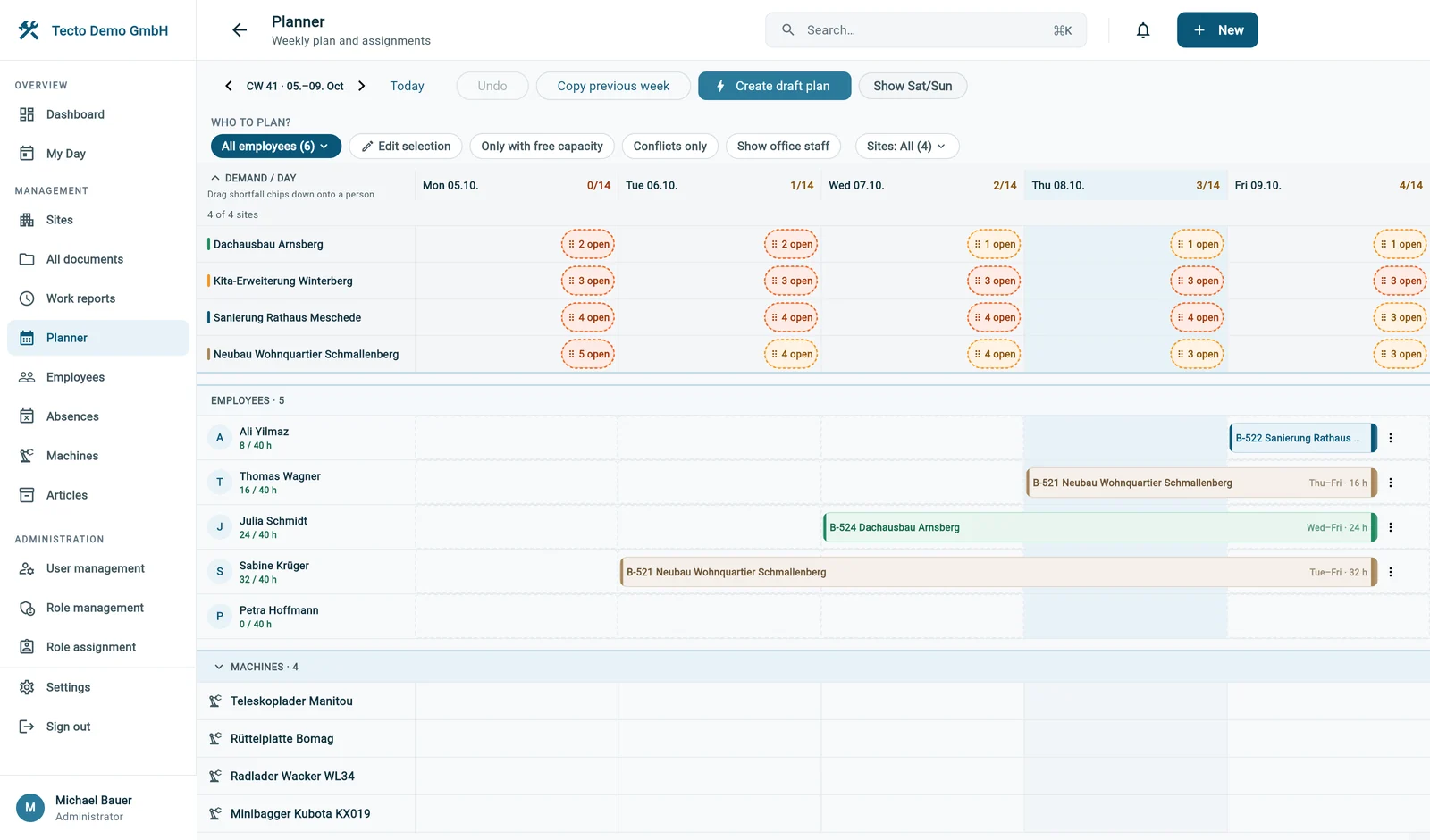Click the Tecto Demo GmbH logo icon
Image resolution: width=1430 pixels, height=840 pixels.
29,30
